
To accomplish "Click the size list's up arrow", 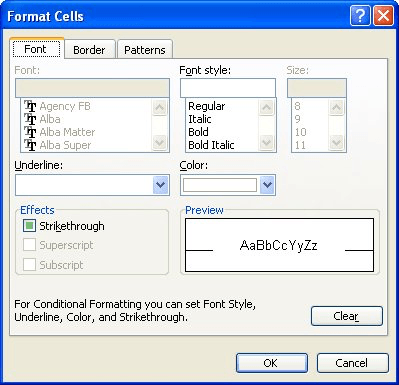I will (x=336, y=107).
